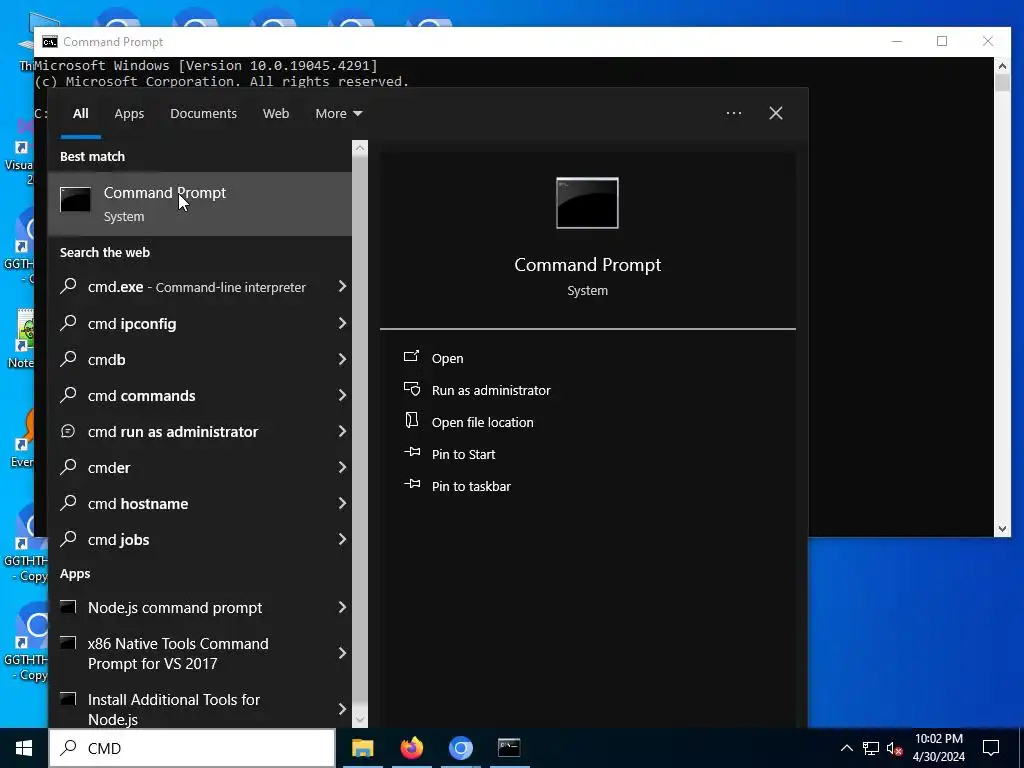Click the search results scrollbar up arrow
This screenshot has height=768, width=1024.
click(x=359, y=148)
